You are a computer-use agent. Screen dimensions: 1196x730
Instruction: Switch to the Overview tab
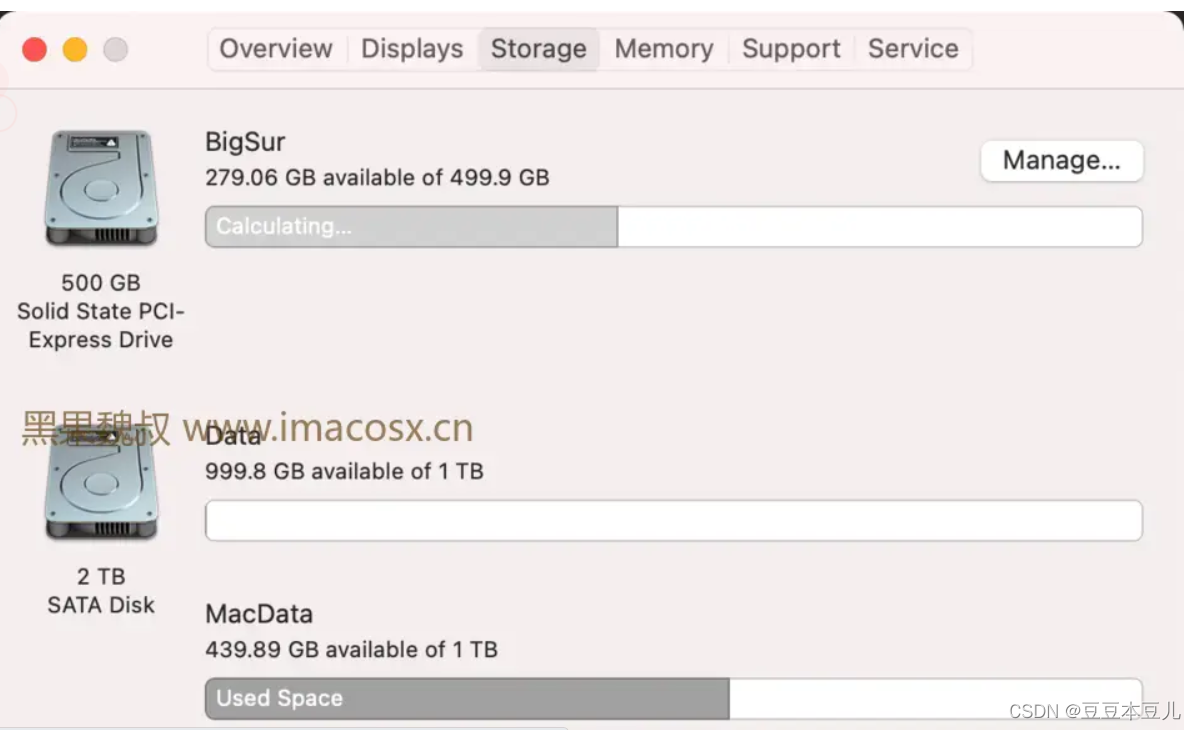click(x=276, y=49)
